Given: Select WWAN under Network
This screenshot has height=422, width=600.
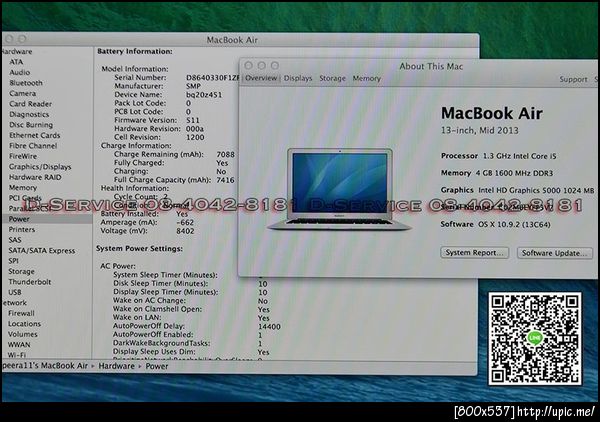Looking at the screenshot, I should [19, 345].
